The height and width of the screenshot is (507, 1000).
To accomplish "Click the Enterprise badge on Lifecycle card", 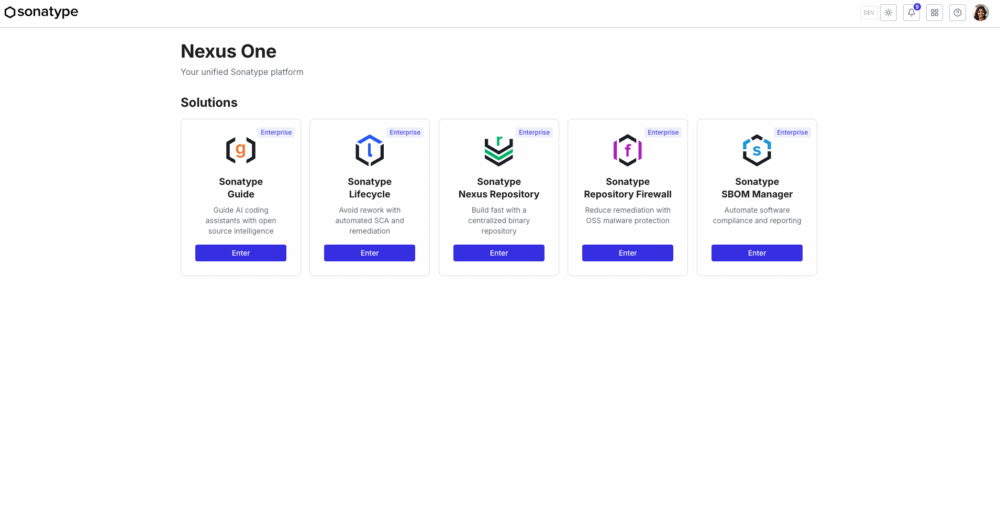I will pos(405,133).
